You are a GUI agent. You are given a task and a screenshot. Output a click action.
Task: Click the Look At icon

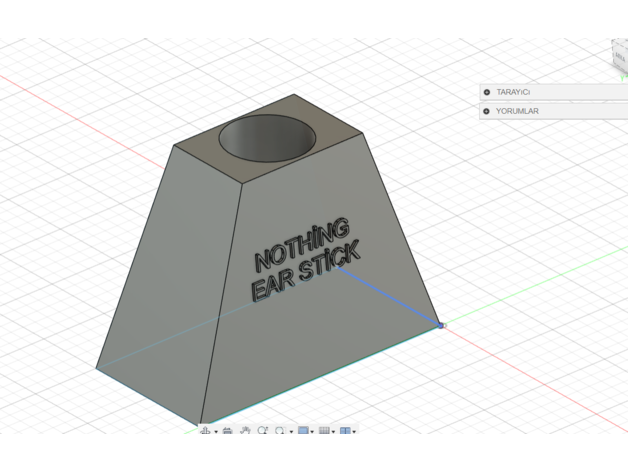(228, 431)
